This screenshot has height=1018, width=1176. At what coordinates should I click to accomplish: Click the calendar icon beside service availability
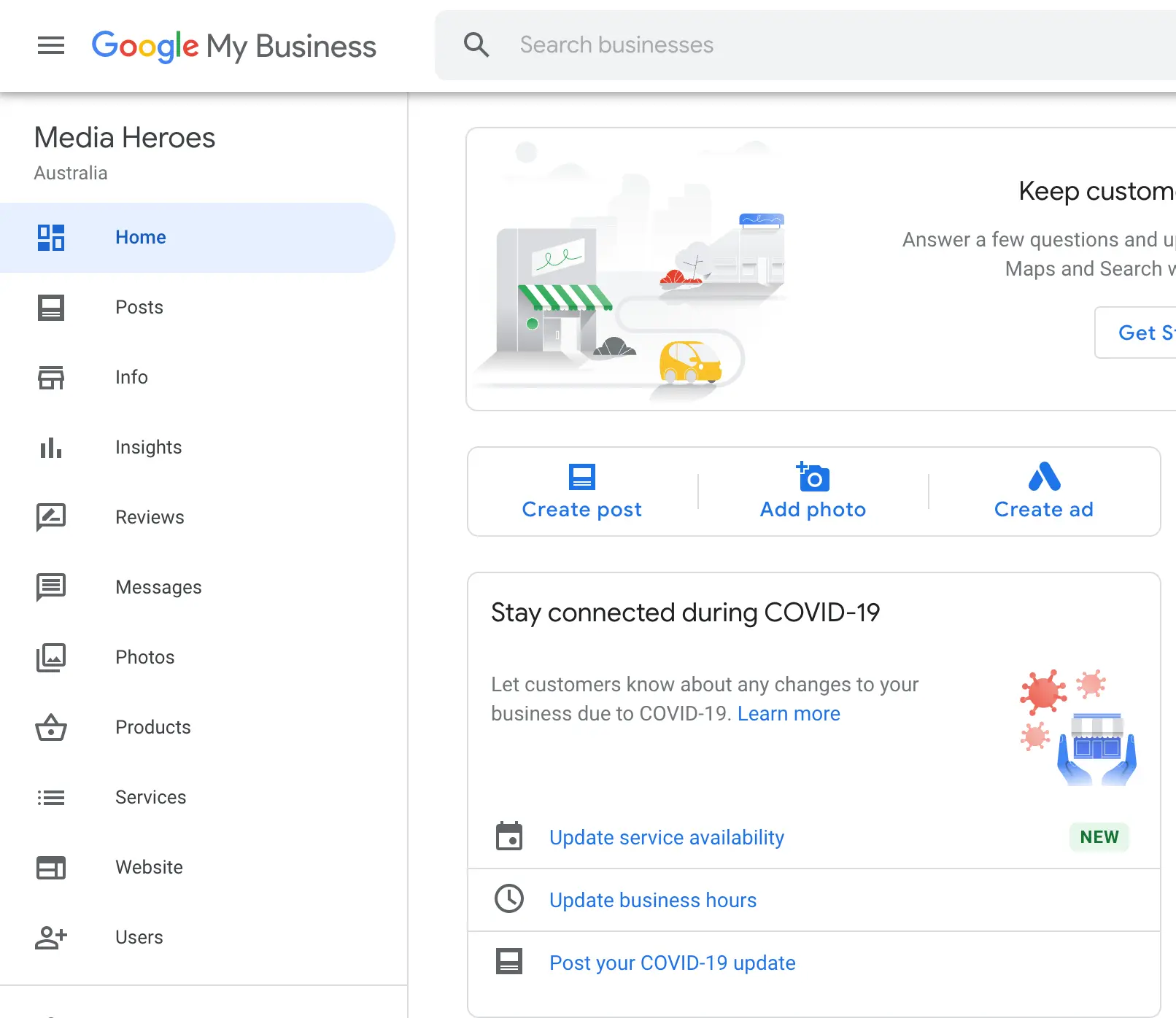[x=509, y=836]
